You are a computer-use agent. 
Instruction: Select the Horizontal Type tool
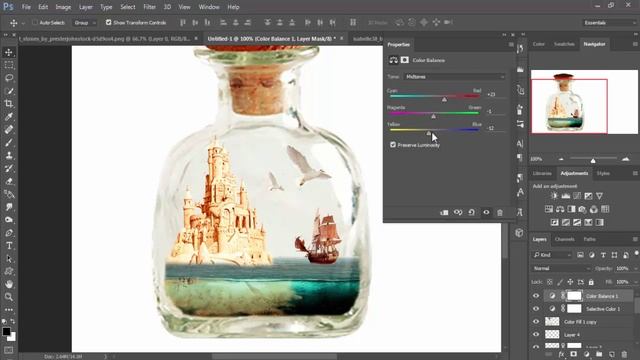[x=9, y=246]
